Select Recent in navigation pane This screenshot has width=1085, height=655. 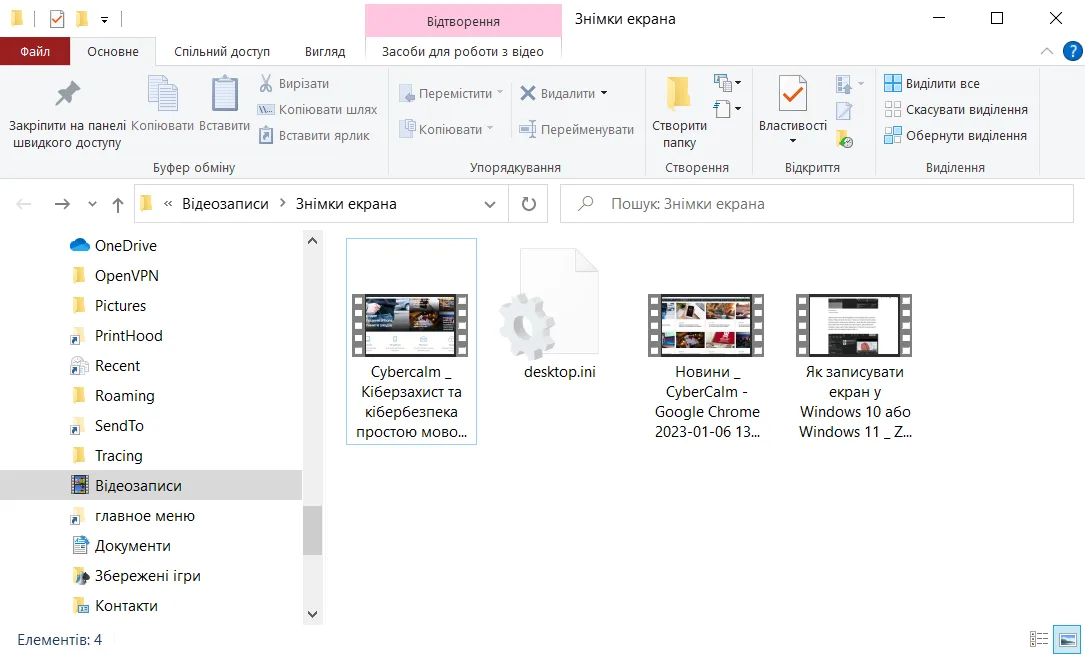105,366
